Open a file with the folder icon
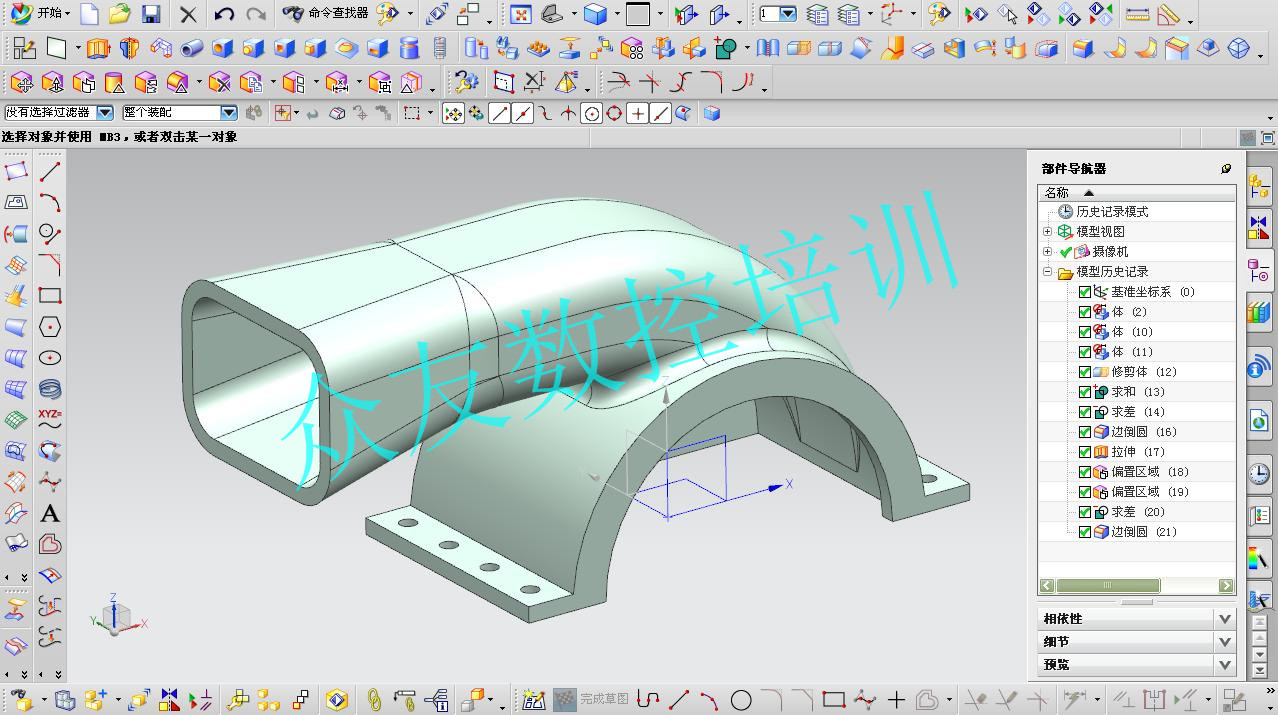This screenshot has width=1278, height=715. coord(119,14)
